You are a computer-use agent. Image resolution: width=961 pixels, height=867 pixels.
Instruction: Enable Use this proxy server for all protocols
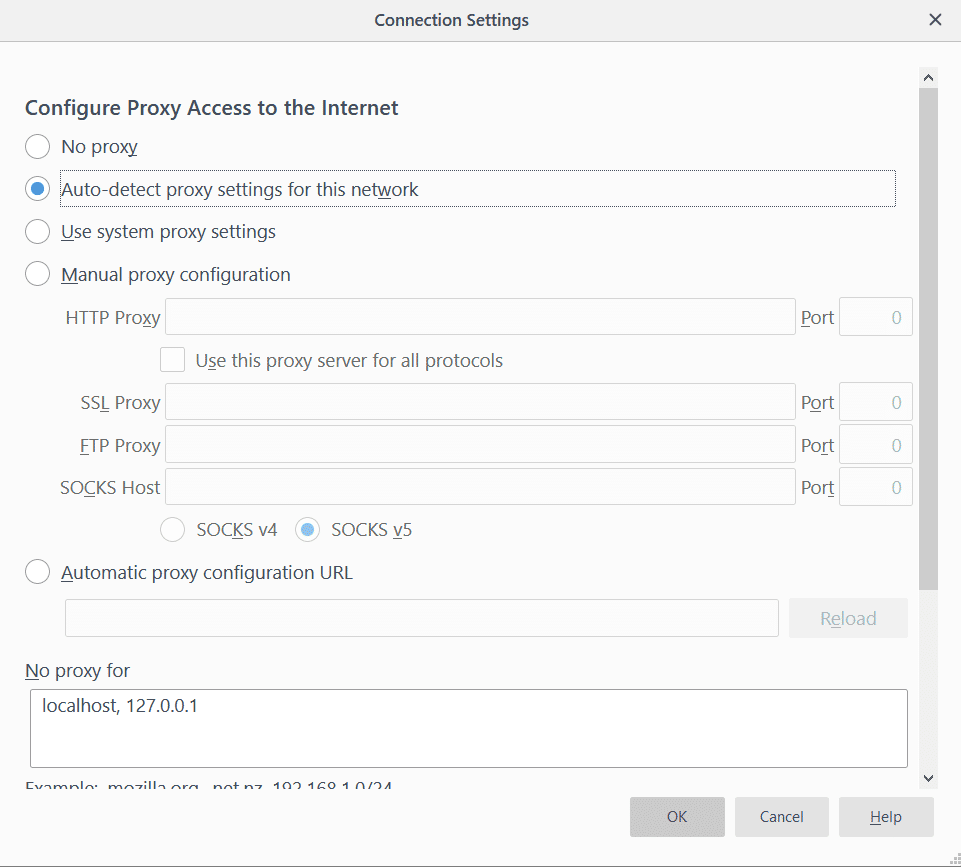click(x=172, y=359)
